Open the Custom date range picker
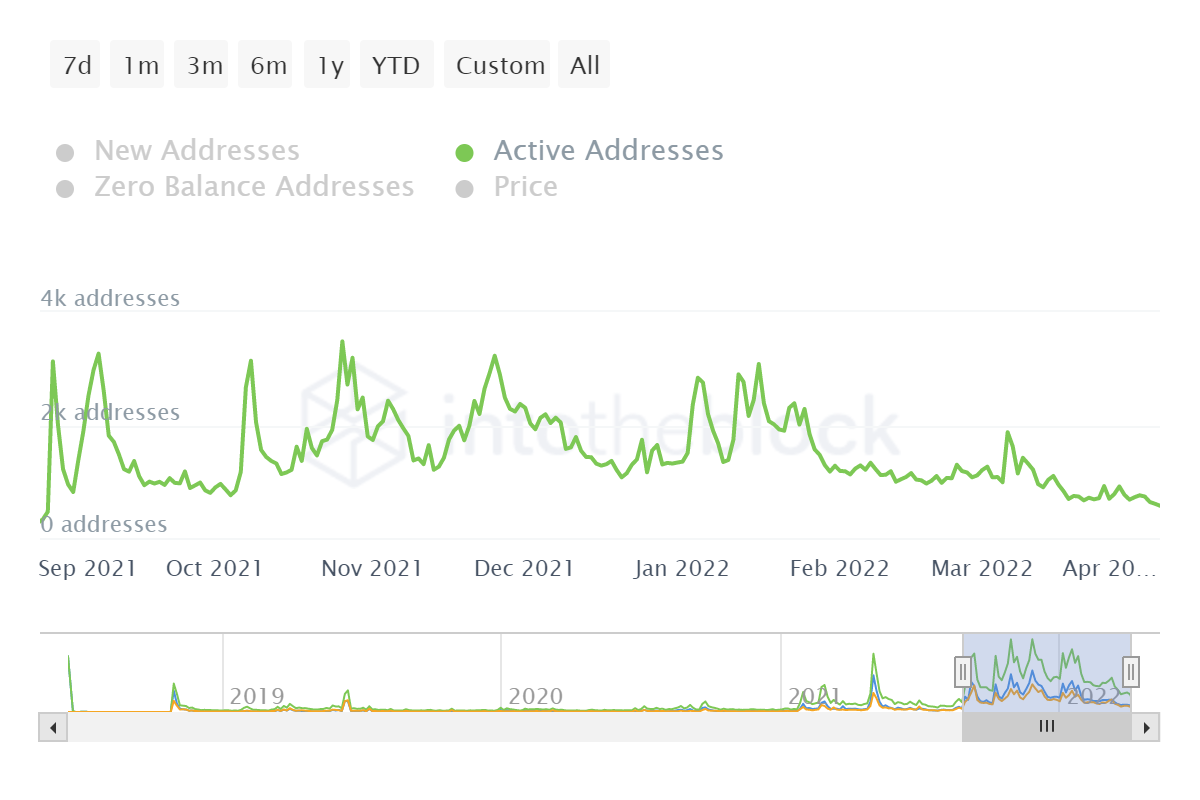The width and height of the screenshot is (1200, 800). (x=499, y=65)
